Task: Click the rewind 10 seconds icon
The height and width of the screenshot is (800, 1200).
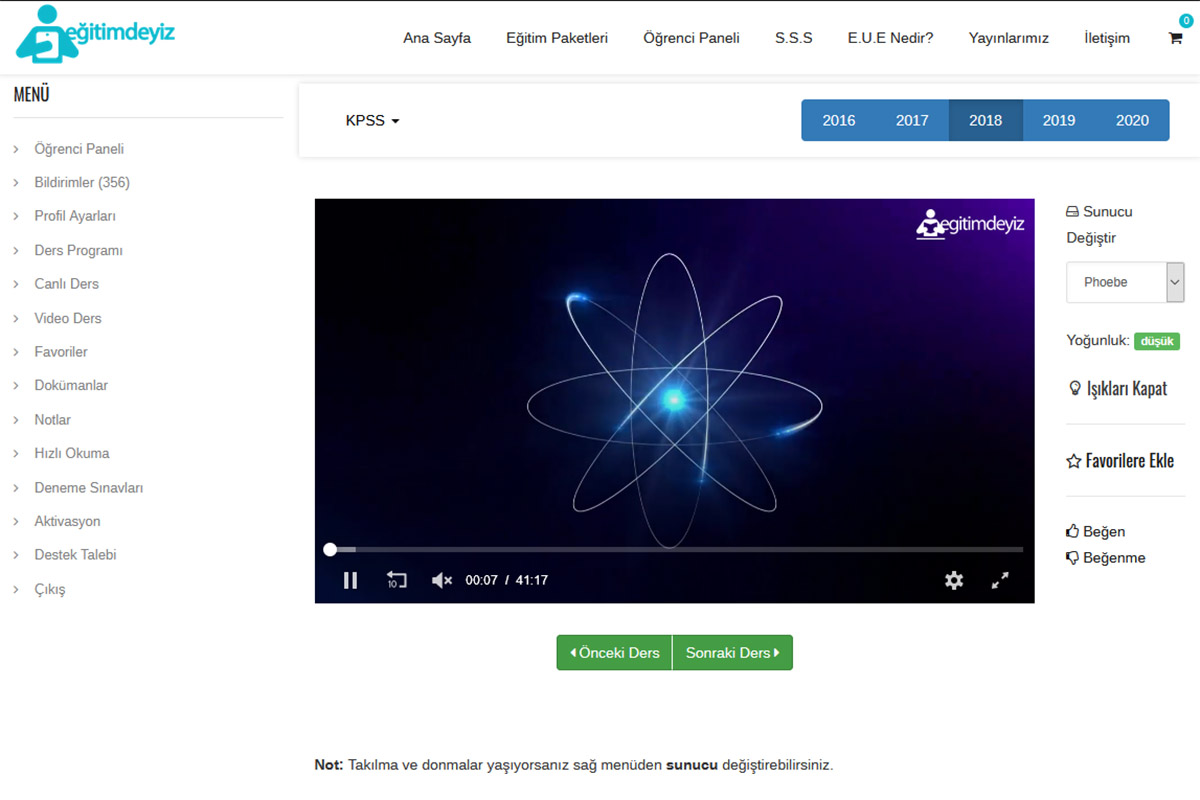Action: [x=396, y=580]
